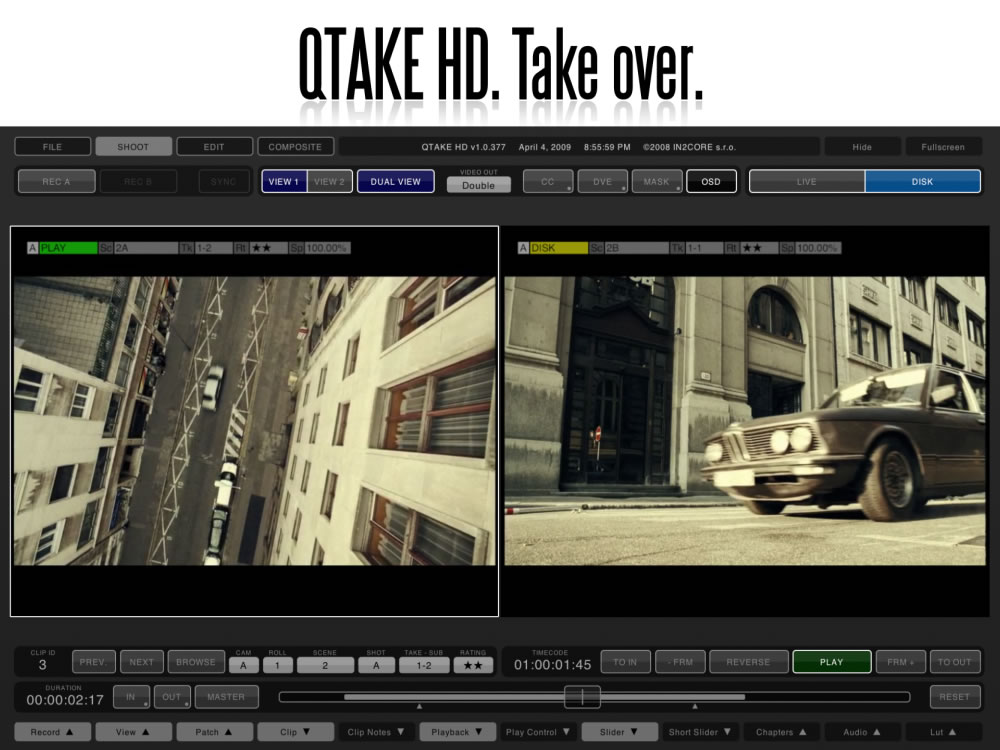Click the MASTER button
The image size is (1000, 750).
click(x=226, y=697)
